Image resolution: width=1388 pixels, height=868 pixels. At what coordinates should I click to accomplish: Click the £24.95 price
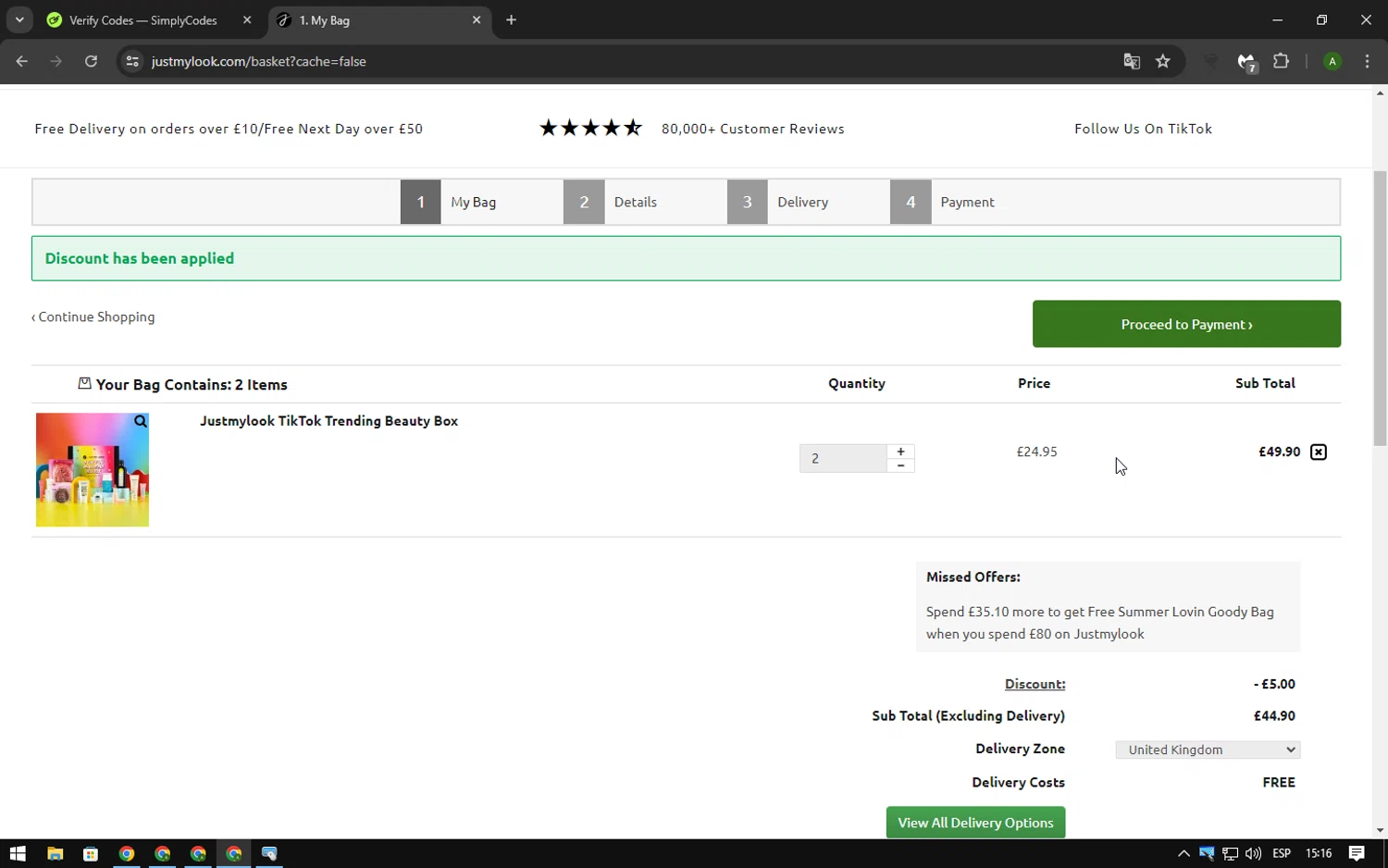[1036, 452]
